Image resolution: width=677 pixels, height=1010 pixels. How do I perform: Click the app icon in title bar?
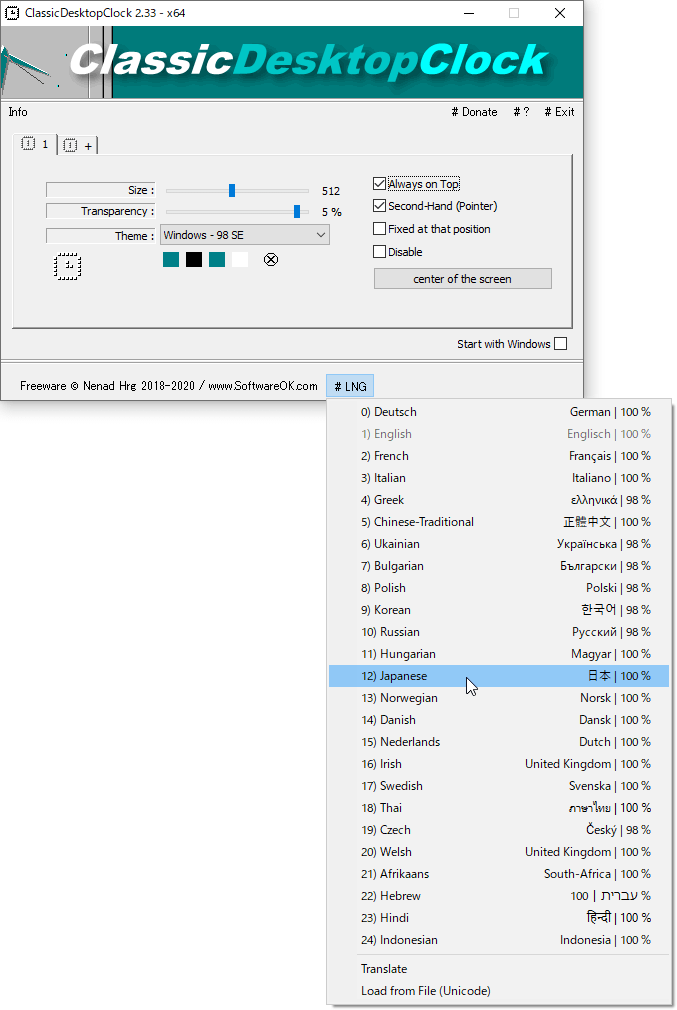(x=12, y=13)
